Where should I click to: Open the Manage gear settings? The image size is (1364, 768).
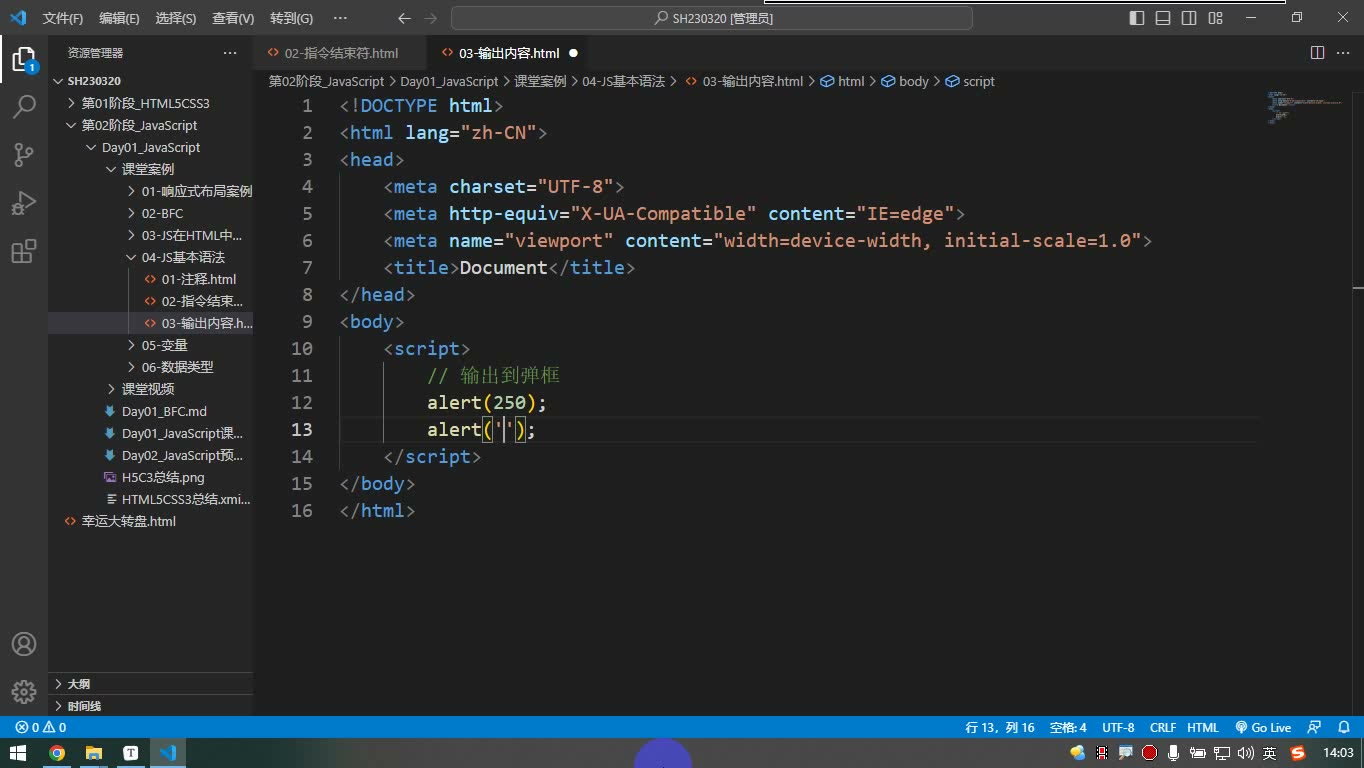tap(24, 691)
